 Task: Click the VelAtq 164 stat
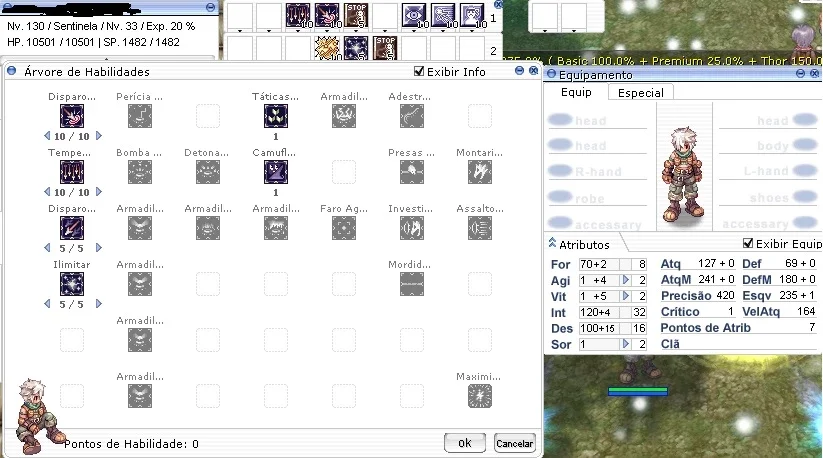(x=779, y=312)
